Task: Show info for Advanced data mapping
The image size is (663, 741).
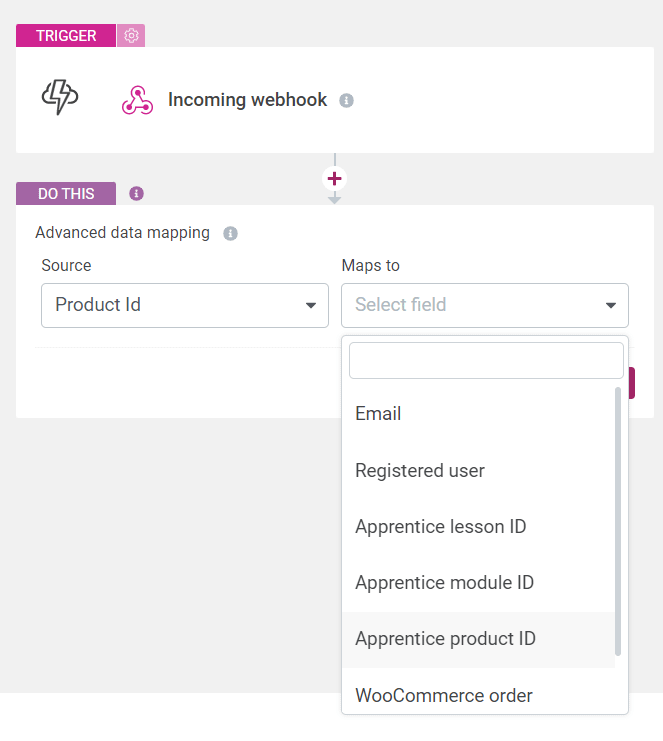Action: point(231,233)
